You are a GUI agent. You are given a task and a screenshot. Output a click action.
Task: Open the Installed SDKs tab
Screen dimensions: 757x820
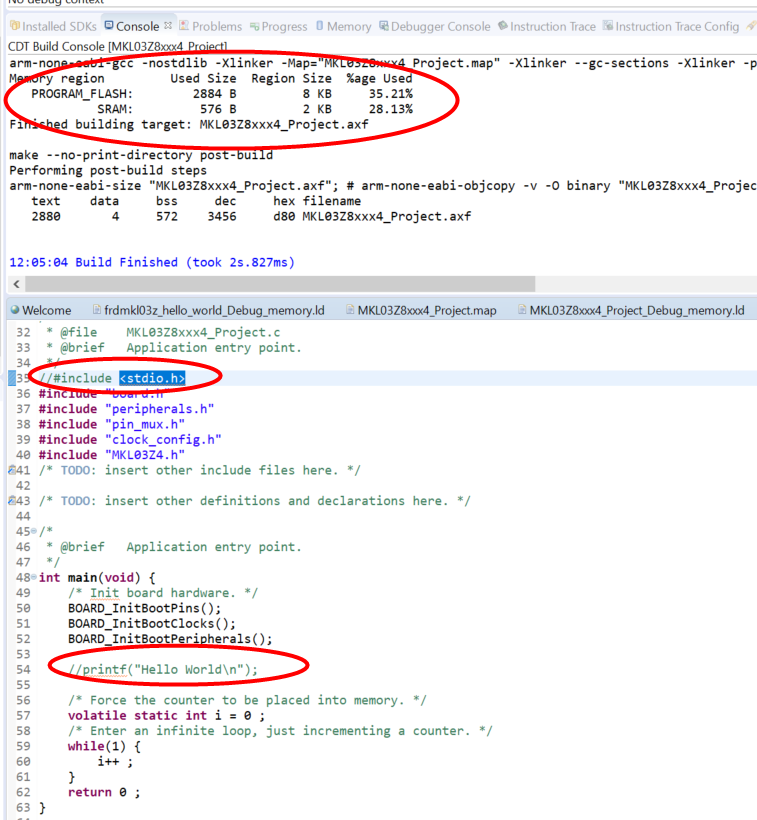(53, 26)
